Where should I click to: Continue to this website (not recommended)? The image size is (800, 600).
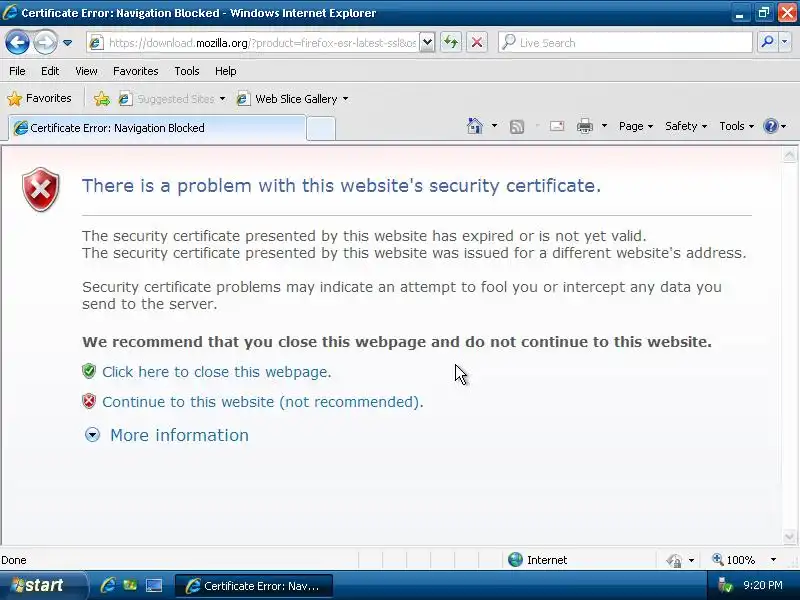tap(263, 402)
